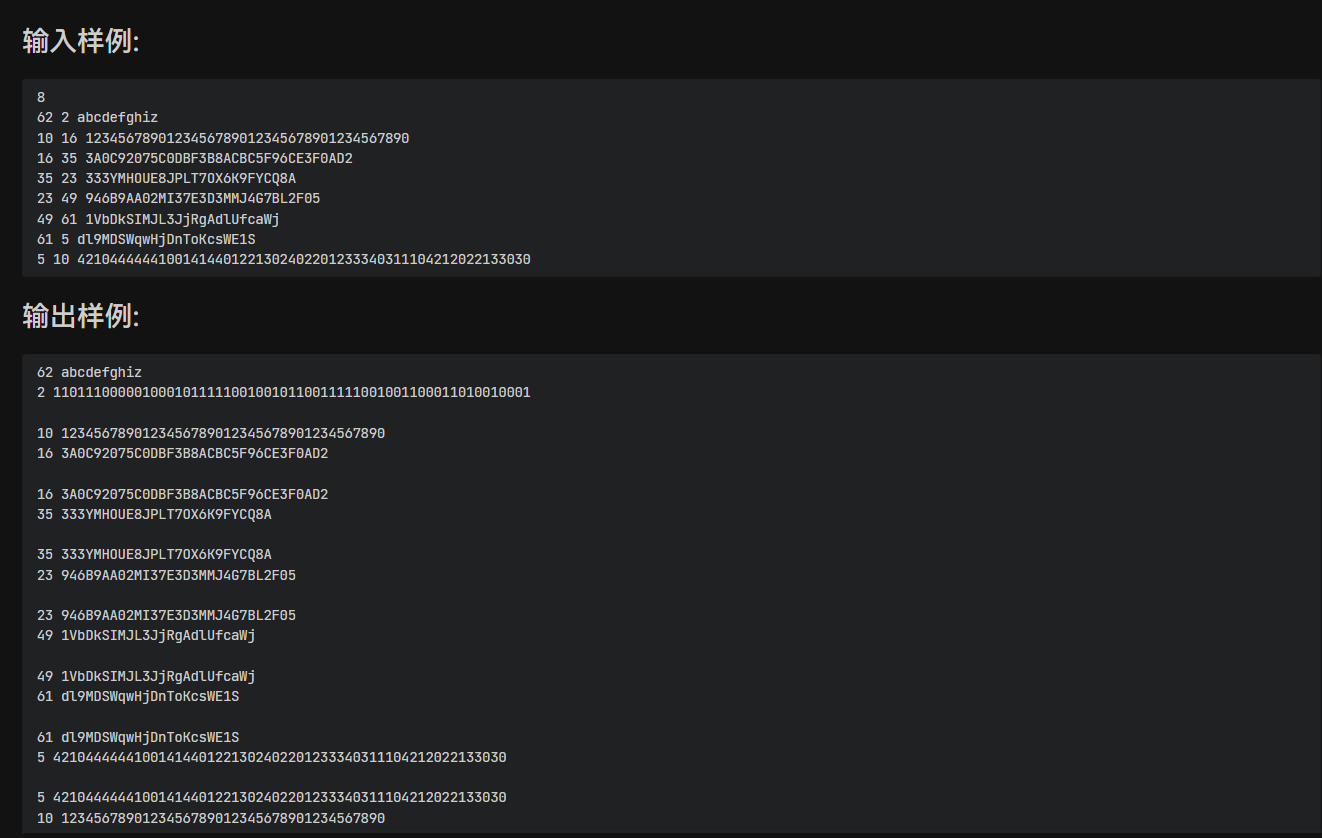Click input line starting "5 10 42104444"
This screenshot has width=1322, height=838.
[284, 259]
